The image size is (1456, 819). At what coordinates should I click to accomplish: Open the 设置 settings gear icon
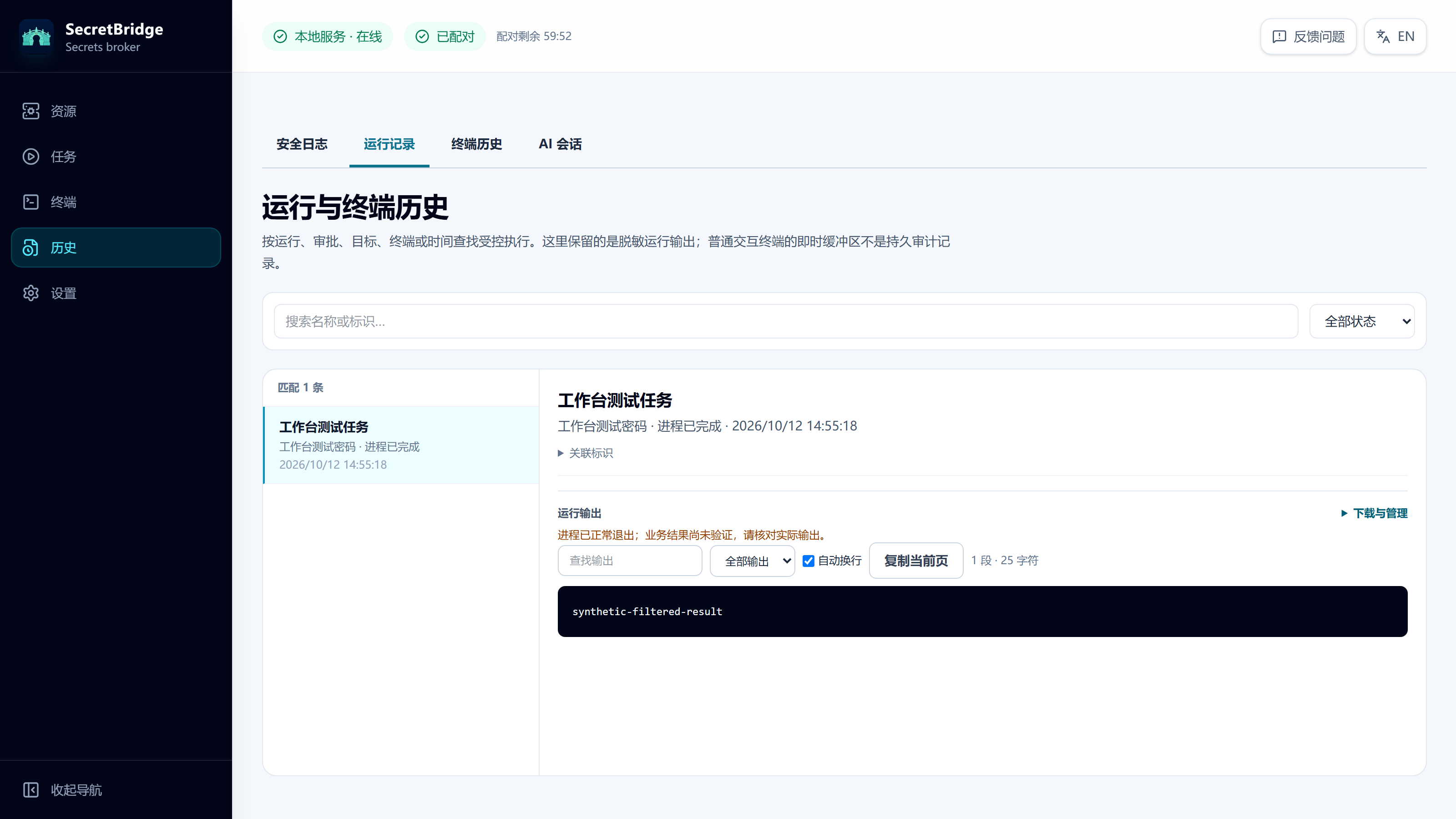click(x=30, y=293)
